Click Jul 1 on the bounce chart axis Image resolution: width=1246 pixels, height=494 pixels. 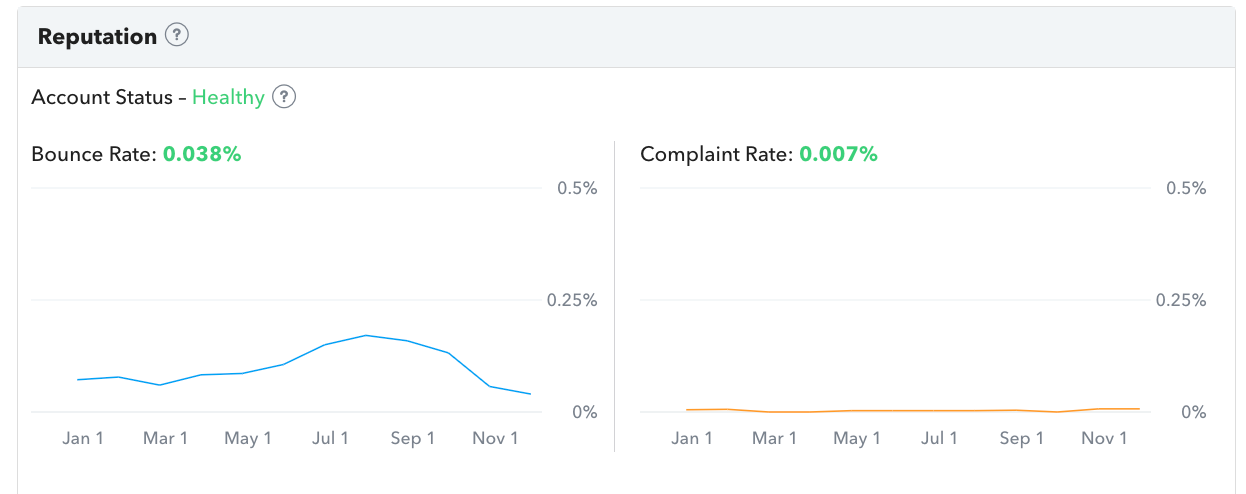[331, 438]
